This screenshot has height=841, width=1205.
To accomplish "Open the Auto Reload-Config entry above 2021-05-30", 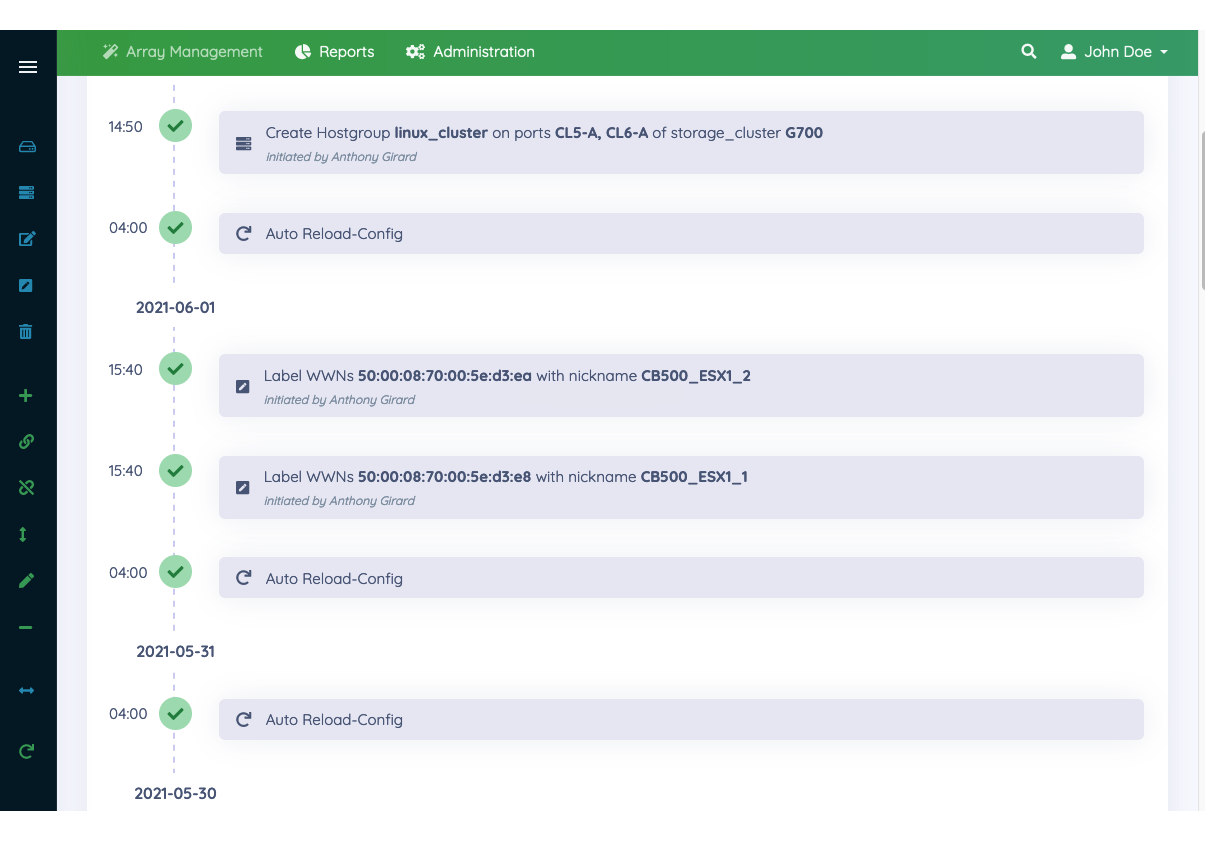I will [x=681, y=720].
